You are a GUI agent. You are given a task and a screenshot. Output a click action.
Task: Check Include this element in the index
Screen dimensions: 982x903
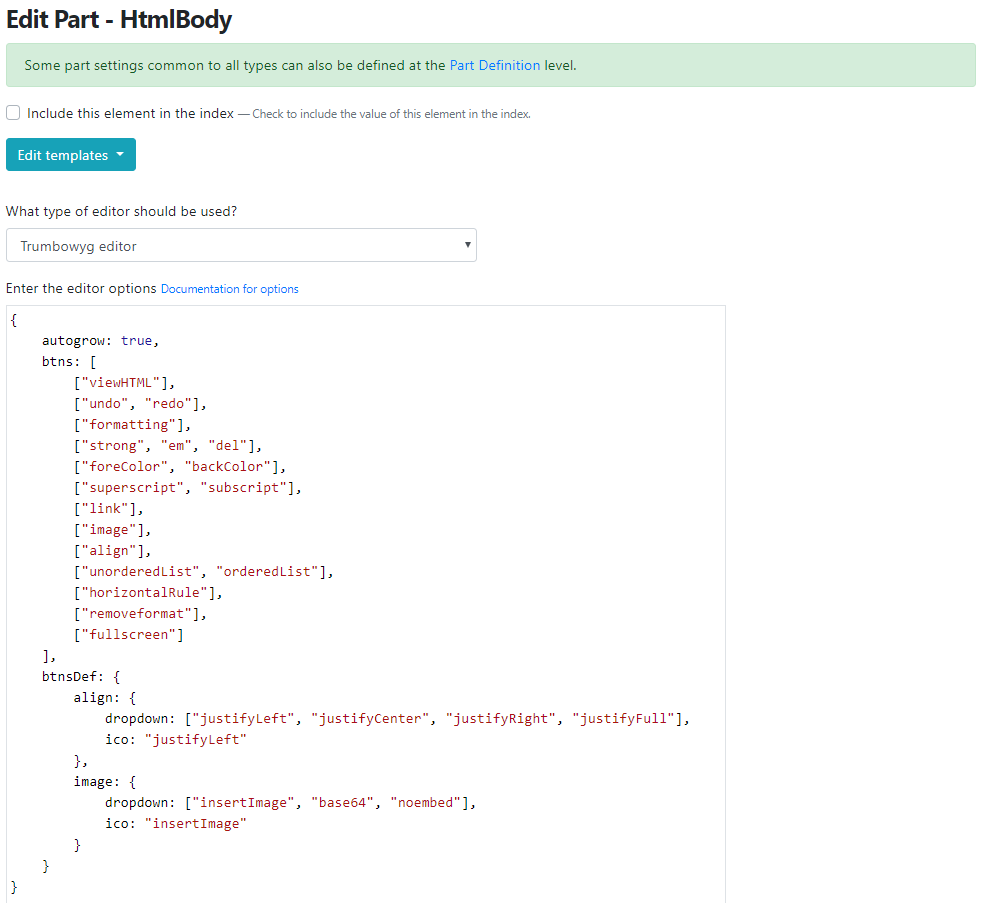(x=13, y=113)
